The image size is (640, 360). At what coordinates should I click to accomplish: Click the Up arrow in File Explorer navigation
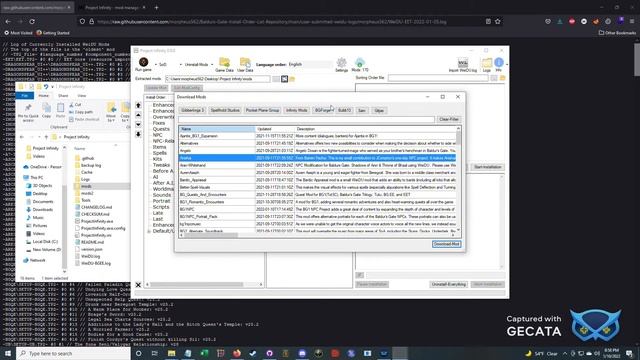(x=46, y=137)
